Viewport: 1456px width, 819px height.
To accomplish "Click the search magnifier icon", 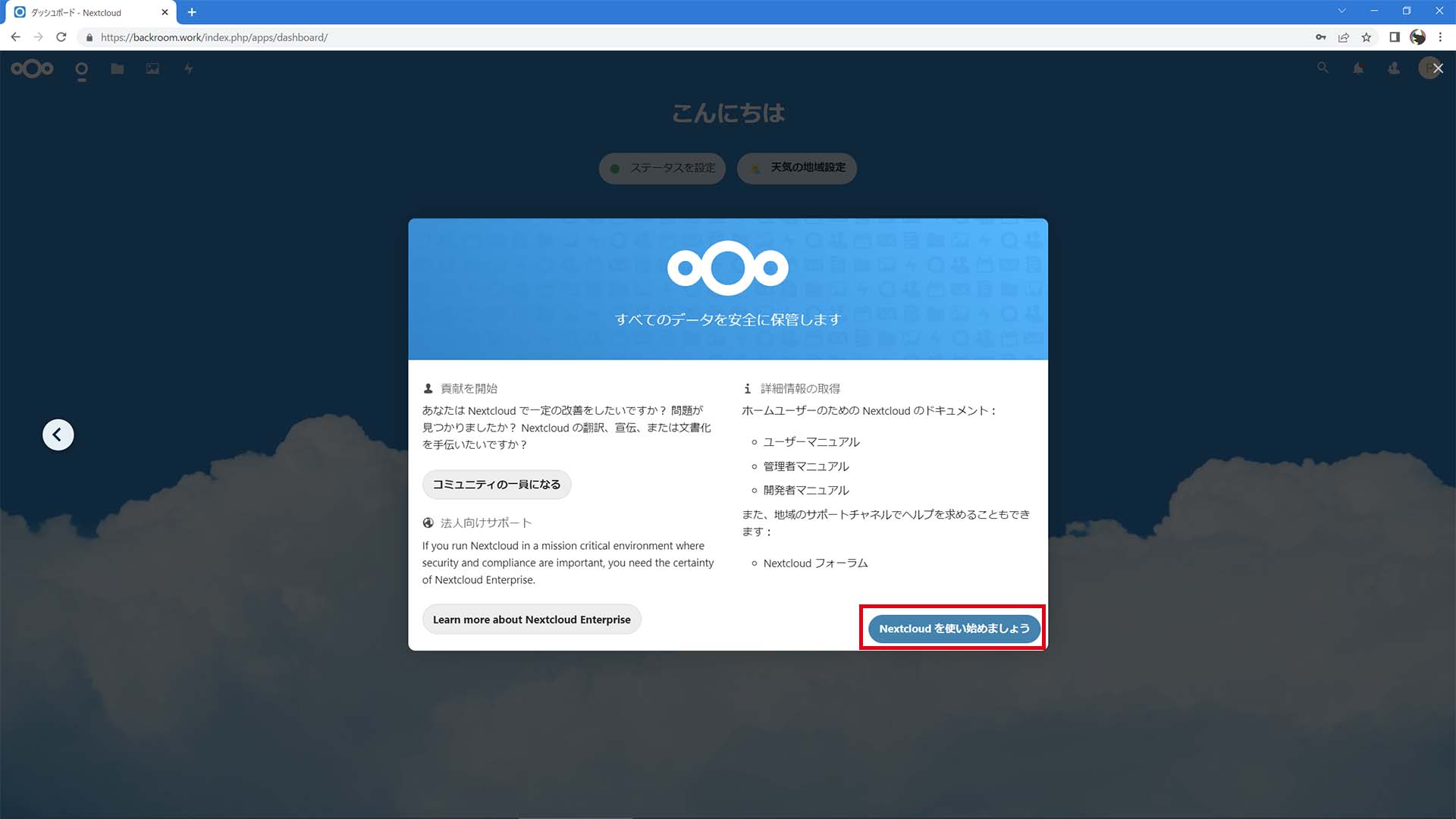I will pyautogui.click(x=1323, y=68).
